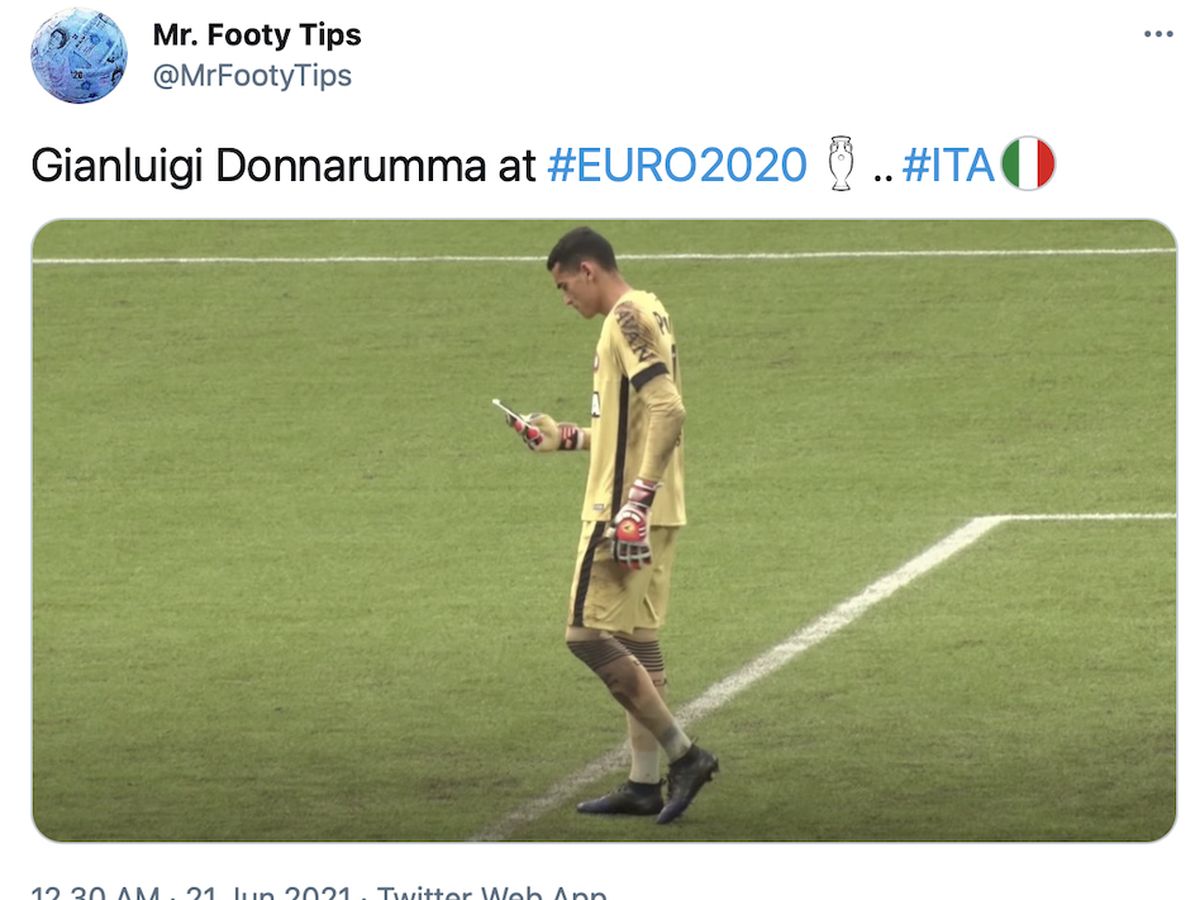Viewport: 1200px width, 900px height.
Task: Open the tweet's three-dot more options menu
Action: pos(1158,34)
